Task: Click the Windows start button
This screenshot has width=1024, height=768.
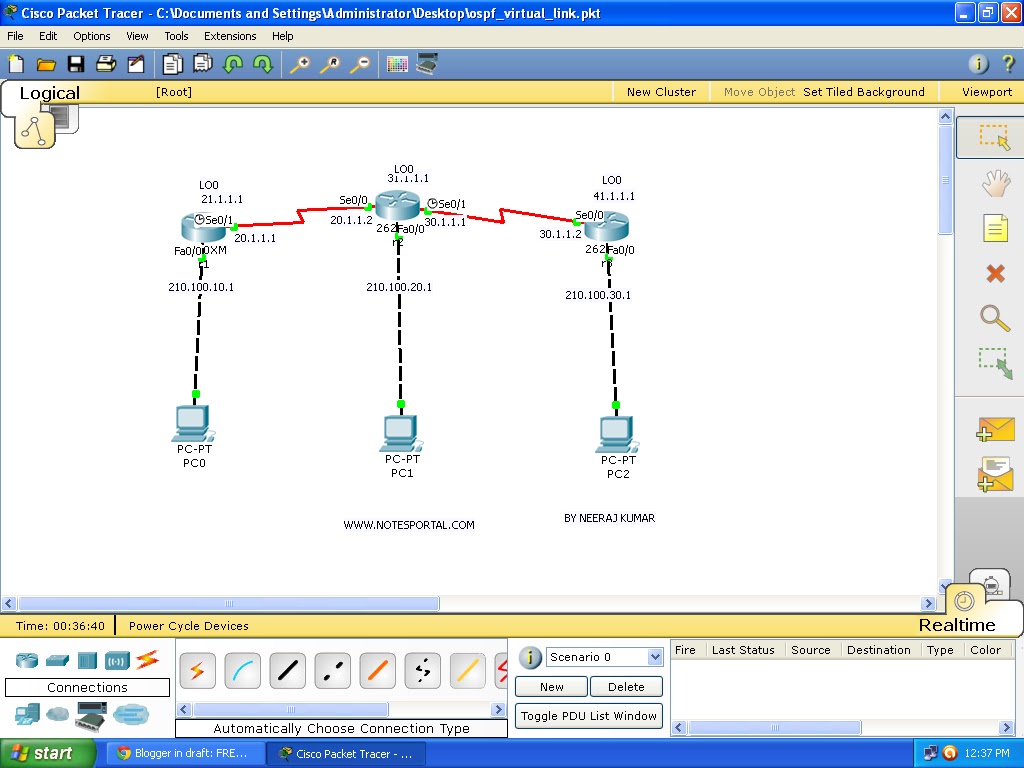Action: click(x=47, y=753)
